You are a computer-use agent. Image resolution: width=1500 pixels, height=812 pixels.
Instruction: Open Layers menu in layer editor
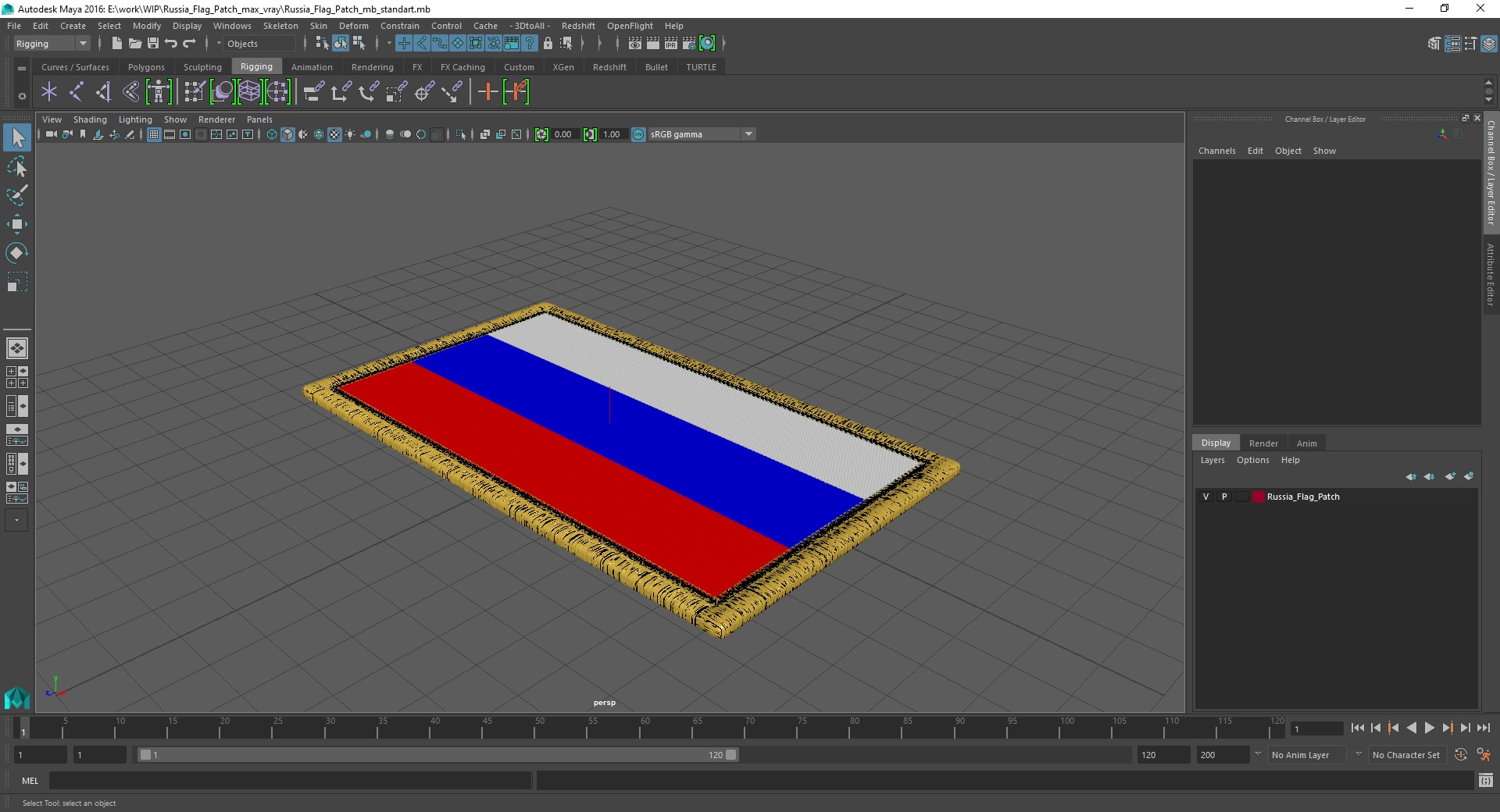tap(1212, 460)
